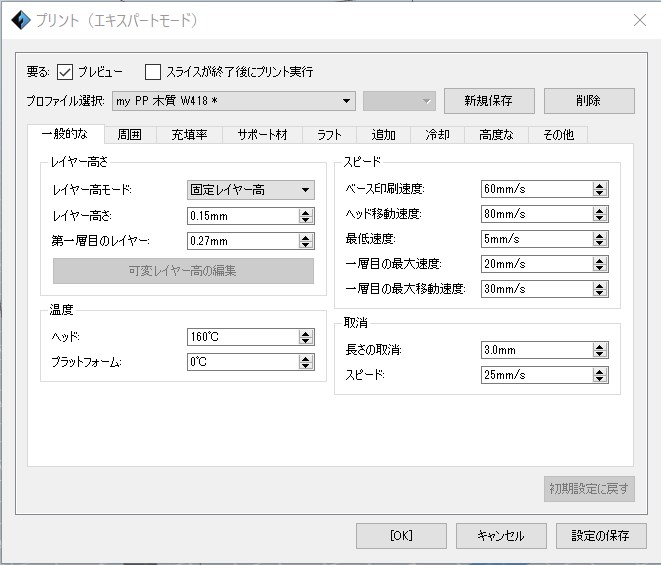The image size is (661, 565).
Task: Click the 新規保存 button
Action: [489, 101]
